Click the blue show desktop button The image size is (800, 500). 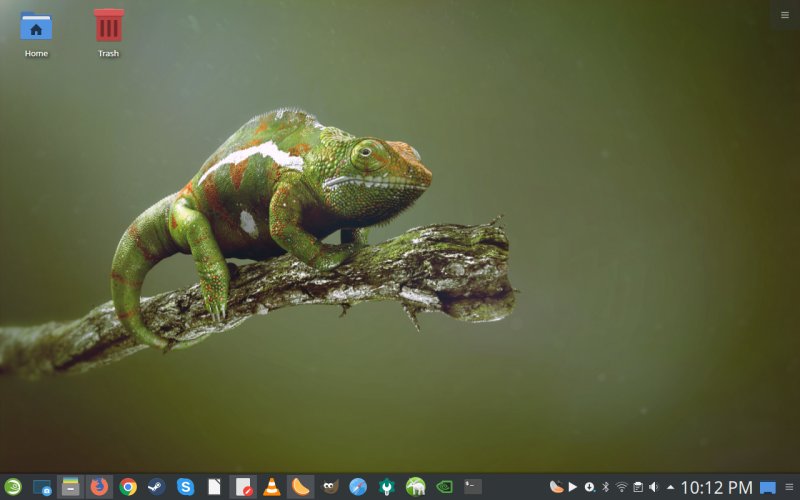(x=768, y=487)
